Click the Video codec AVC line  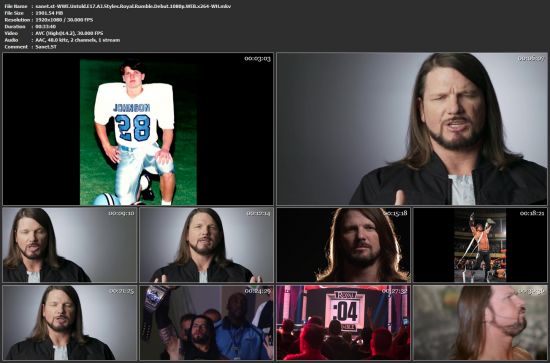54,33
